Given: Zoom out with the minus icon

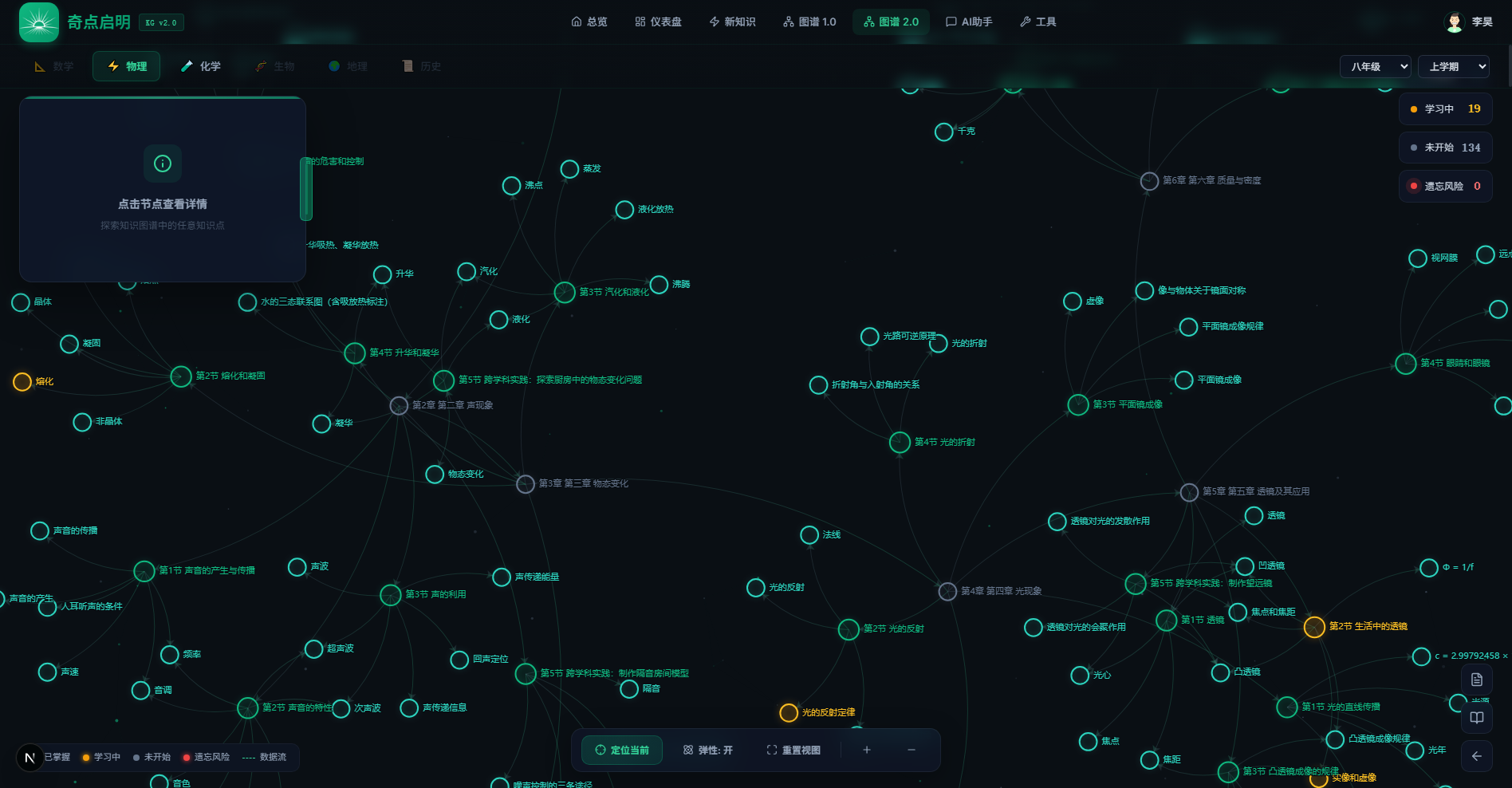Looking at the screenshot, I should (912, 750).
